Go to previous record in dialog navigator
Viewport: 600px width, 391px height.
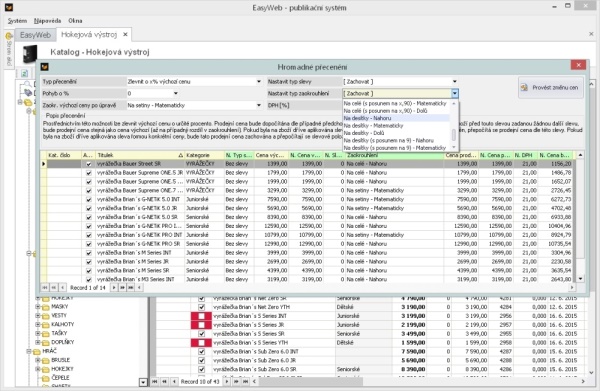62,287
